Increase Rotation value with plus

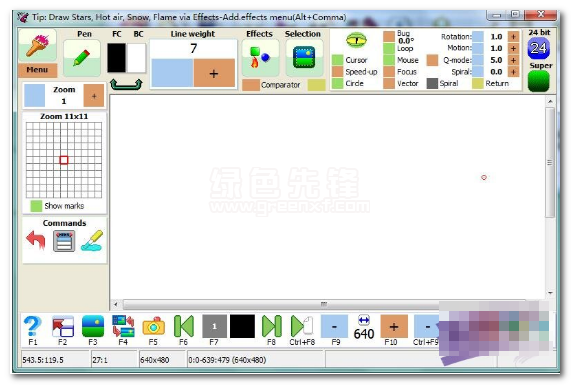point(513,37)
